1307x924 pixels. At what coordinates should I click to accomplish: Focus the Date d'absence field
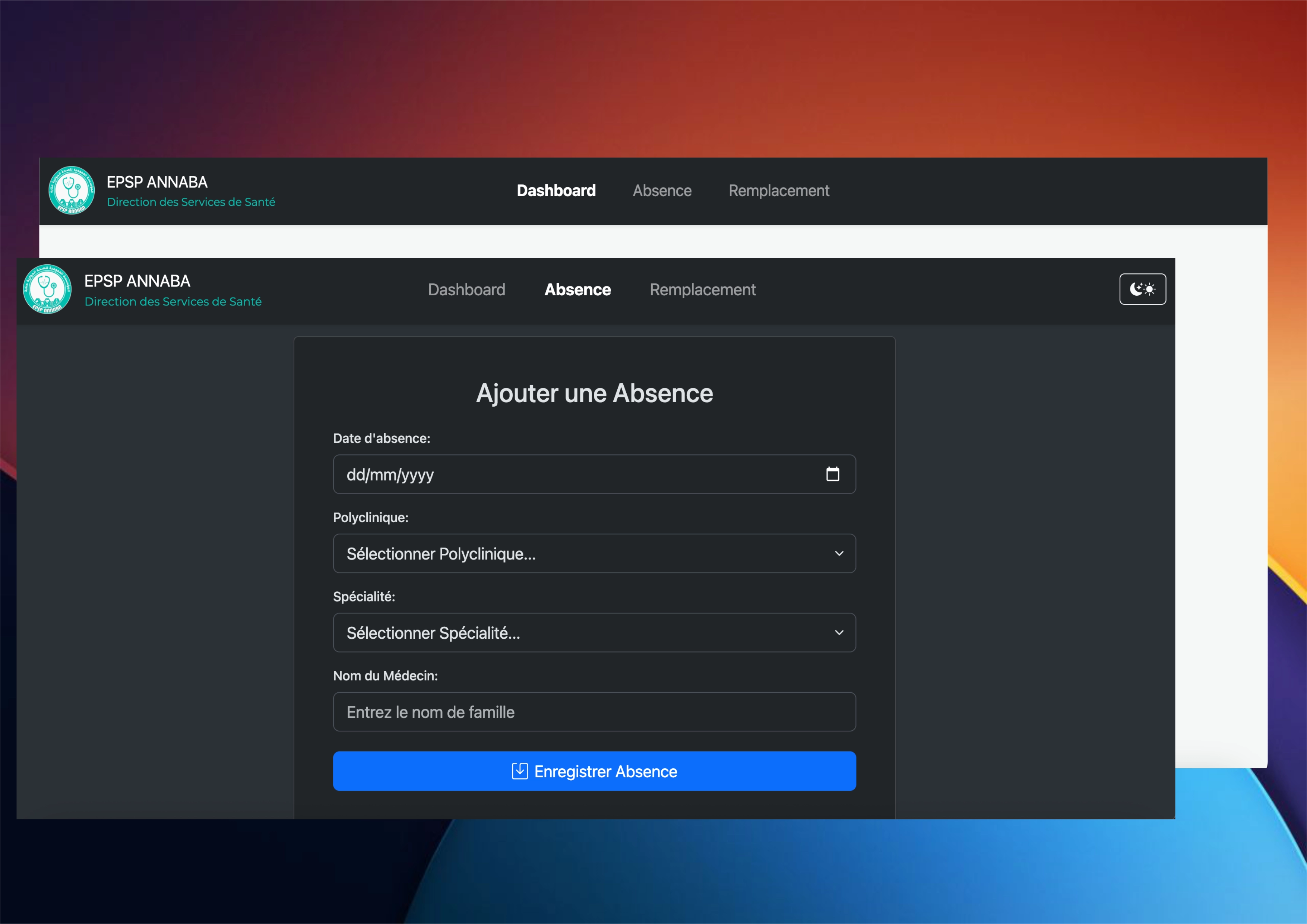pyautogui.click(x=569, y=474)
